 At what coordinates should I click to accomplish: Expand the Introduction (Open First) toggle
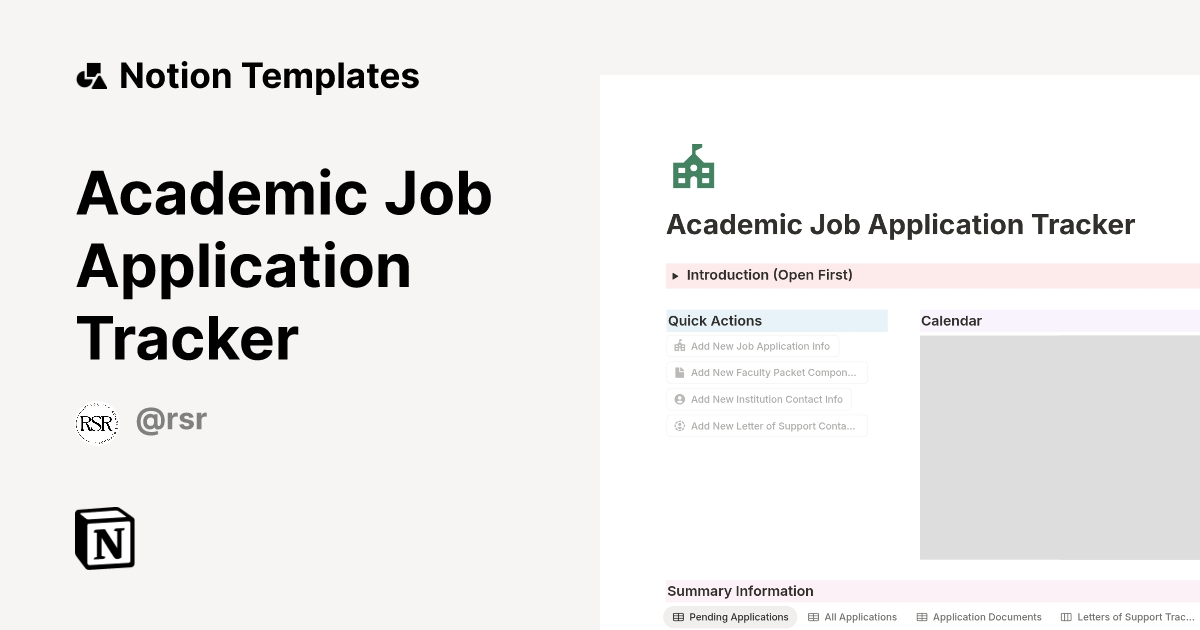[x=674, y=275]
